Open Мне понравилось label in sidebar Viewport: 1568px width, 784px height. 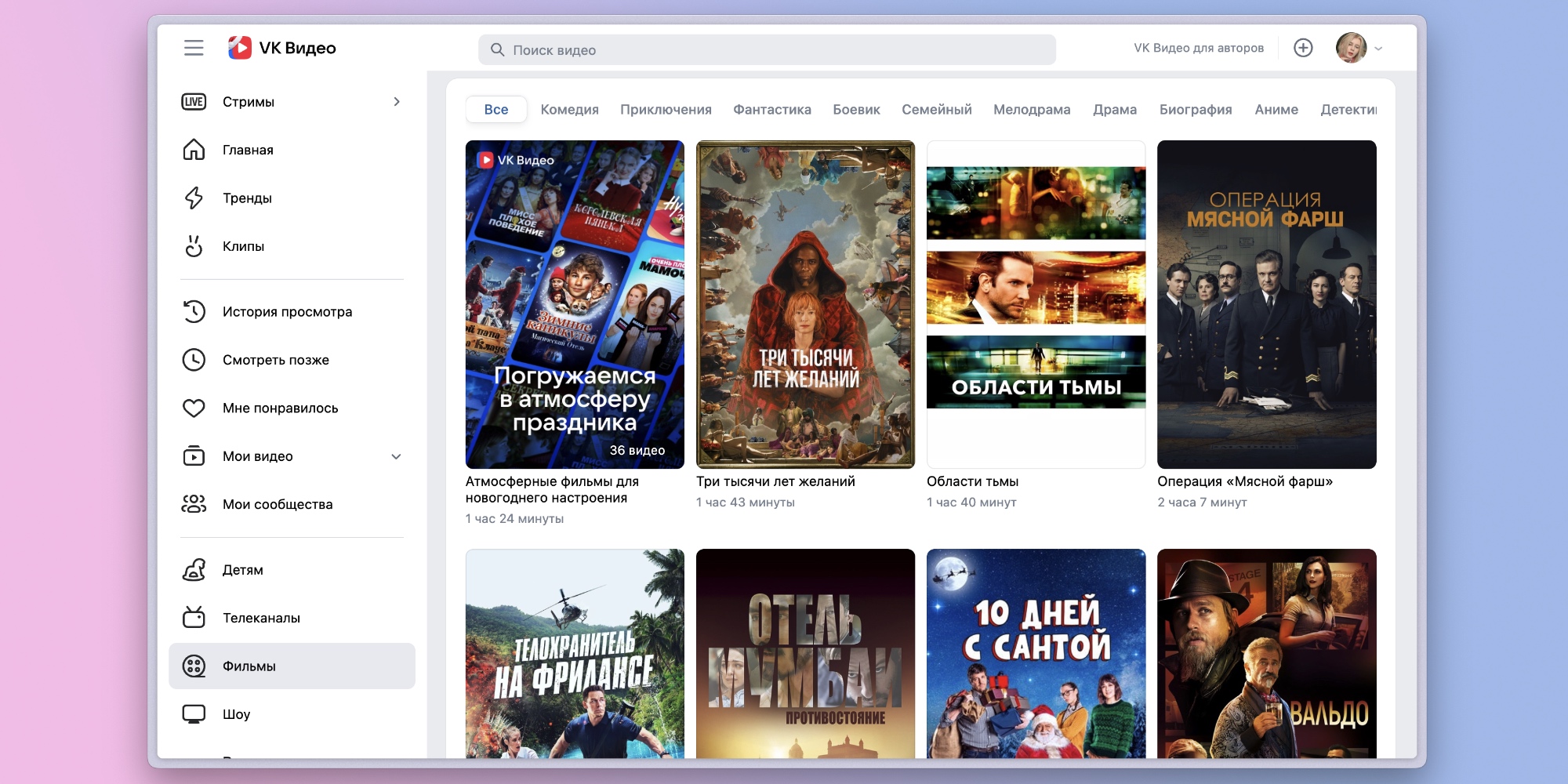[281, 408]
